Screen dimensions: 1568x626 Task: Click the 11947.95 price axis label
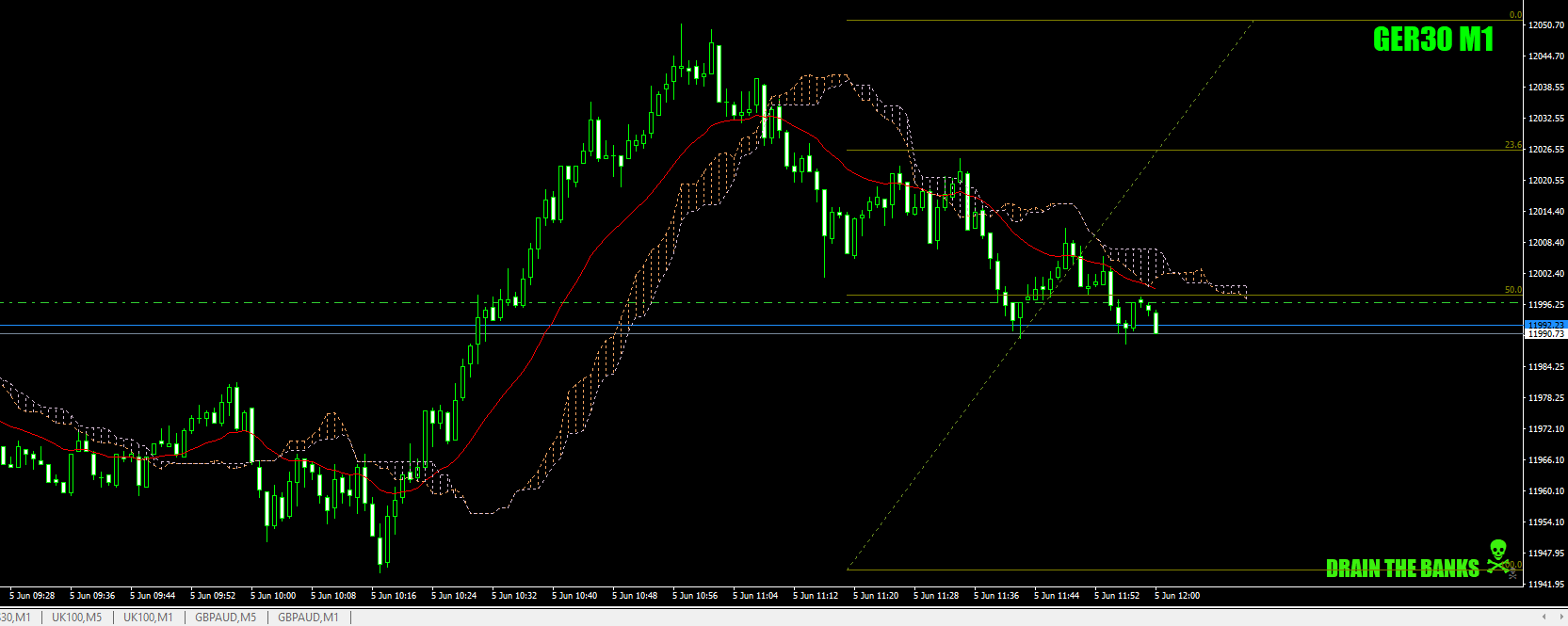1546,554
